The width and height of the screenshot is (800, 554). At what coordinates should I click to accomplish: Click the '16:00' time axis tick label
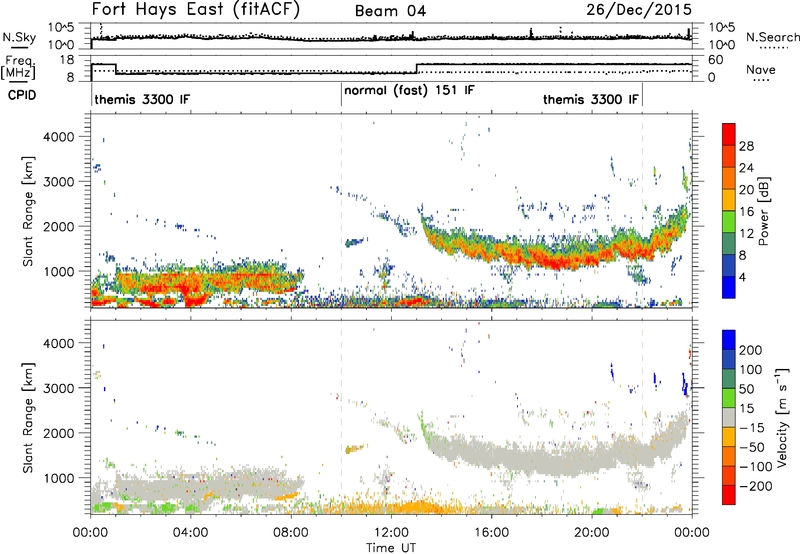point(491,533)
